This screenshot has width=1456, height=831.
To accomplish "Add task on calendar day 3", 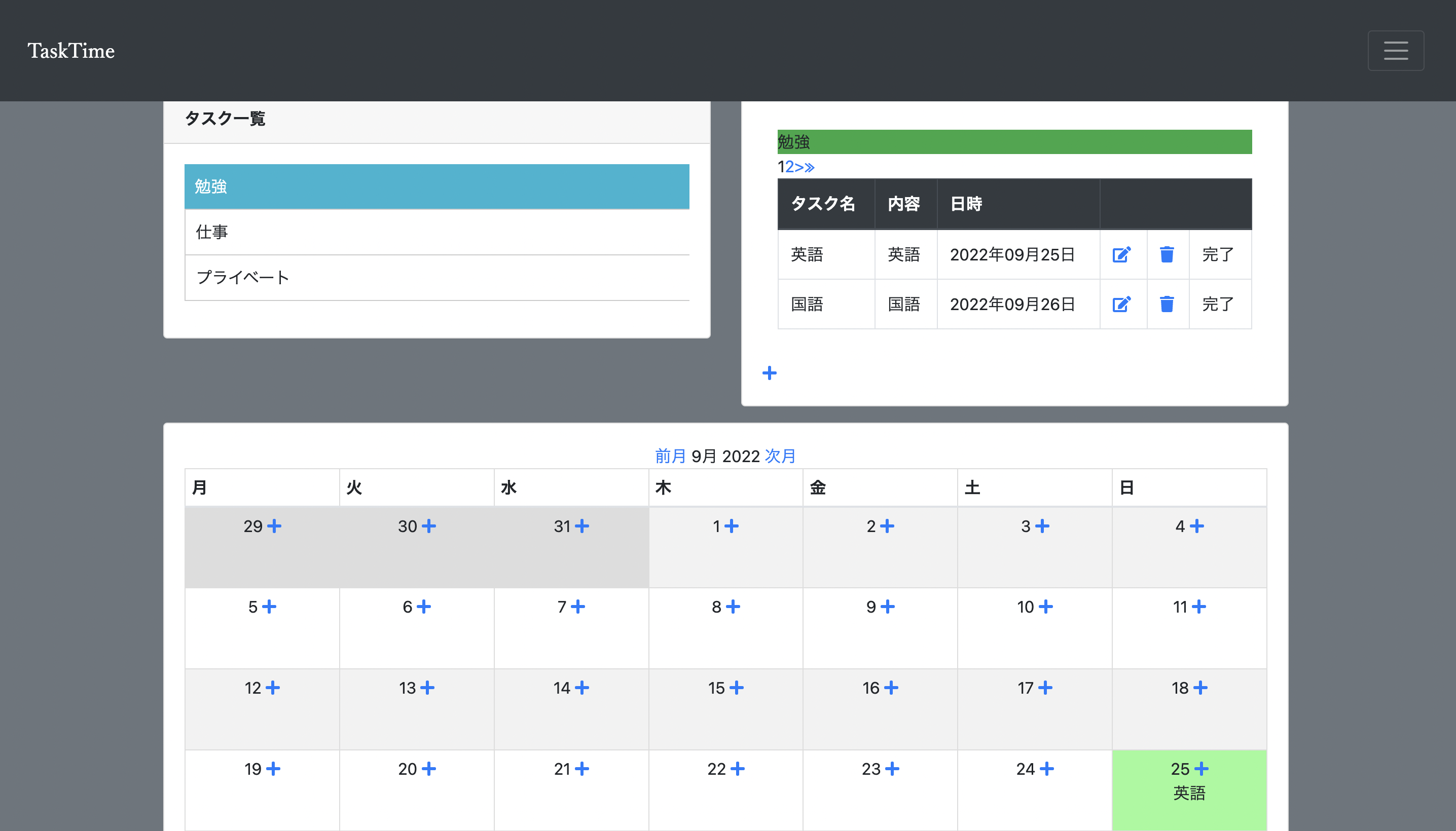I will click(1042, 525).
